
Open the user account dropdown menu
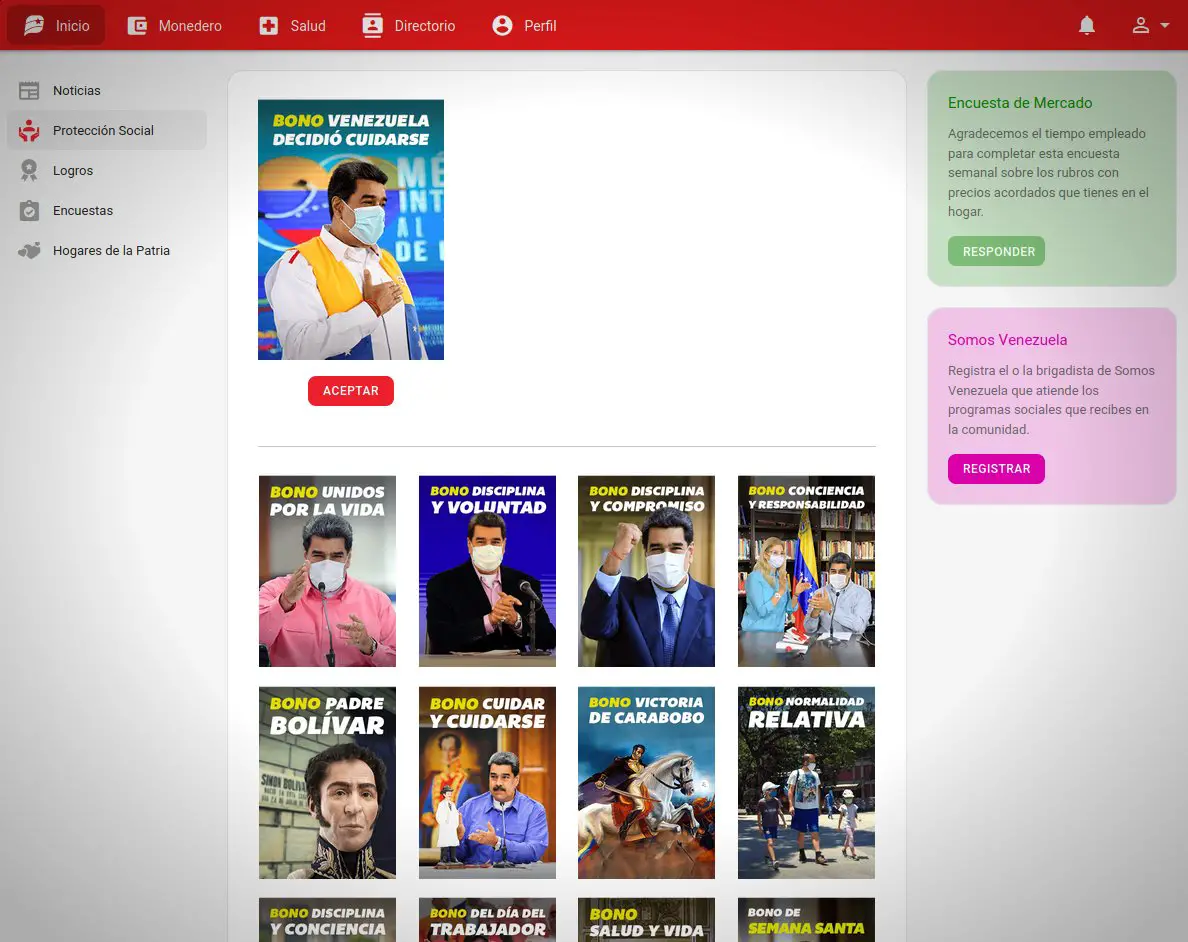click(1150, 26)
